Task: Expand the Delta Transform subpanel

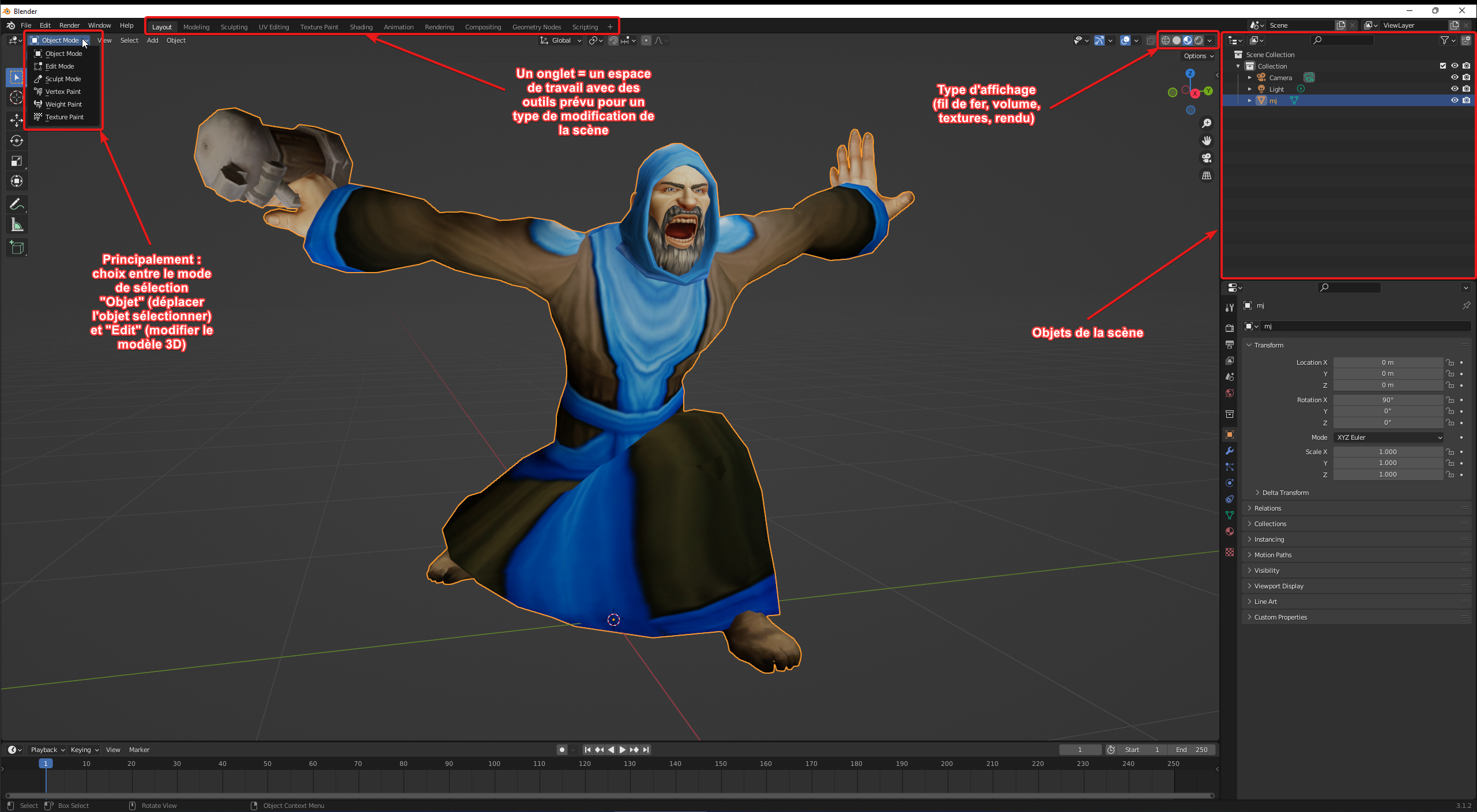Action: pyautogui.click(x=1286, y=493)
